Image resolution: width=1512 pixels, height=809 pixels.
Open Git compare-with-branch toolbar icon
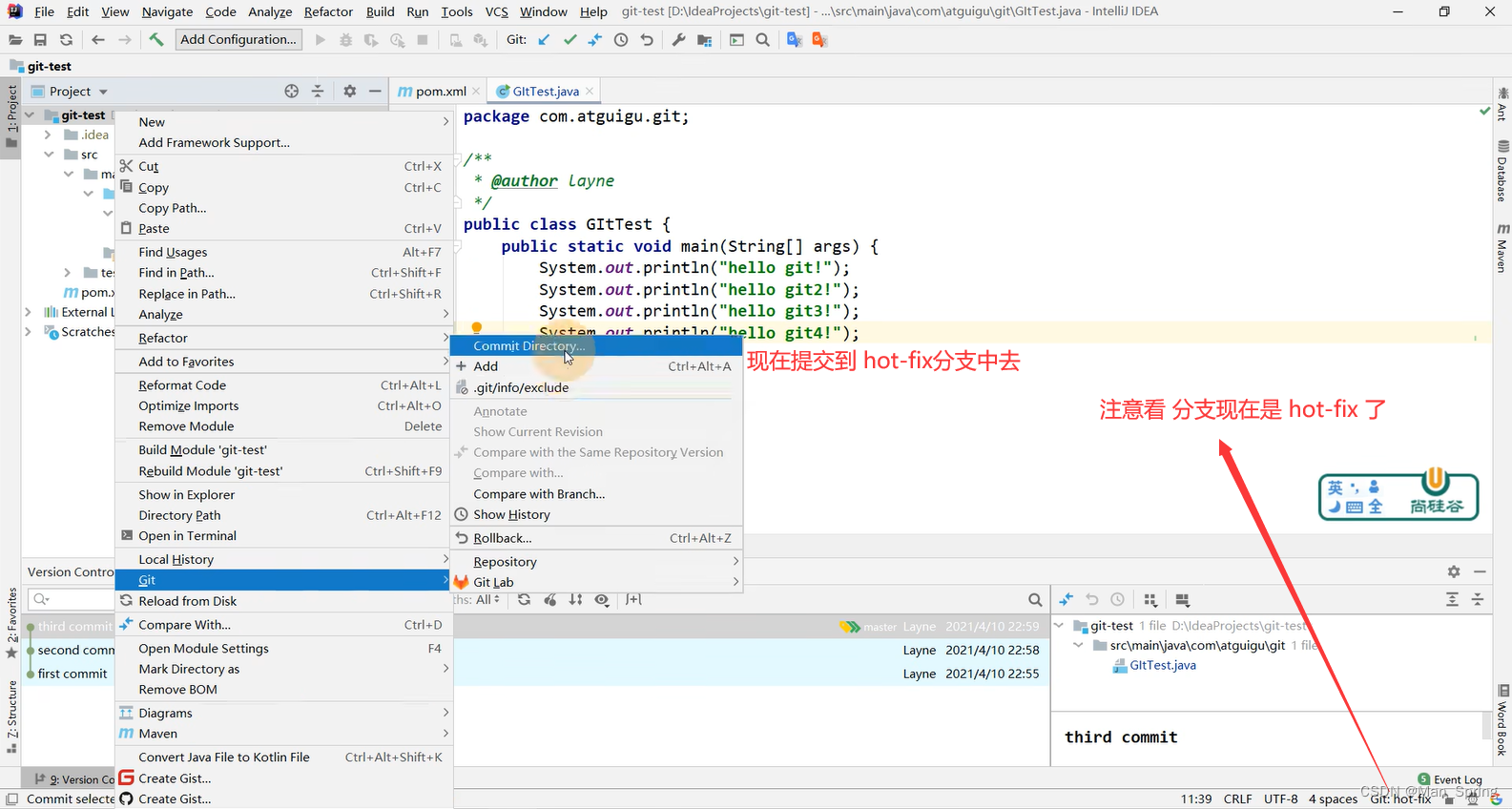coord(595,40)
